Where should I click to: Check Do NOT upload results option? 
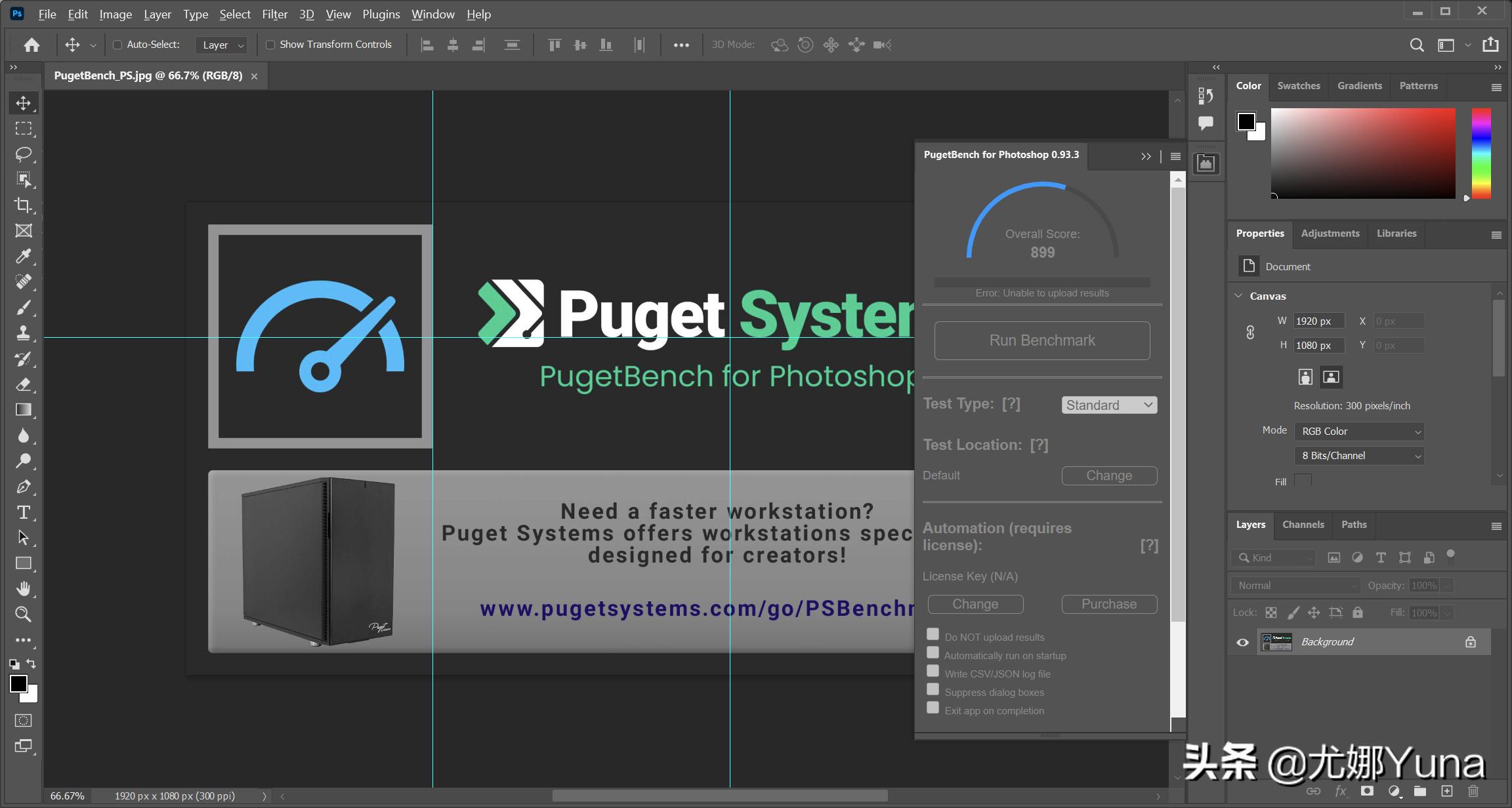click(933, 634)
